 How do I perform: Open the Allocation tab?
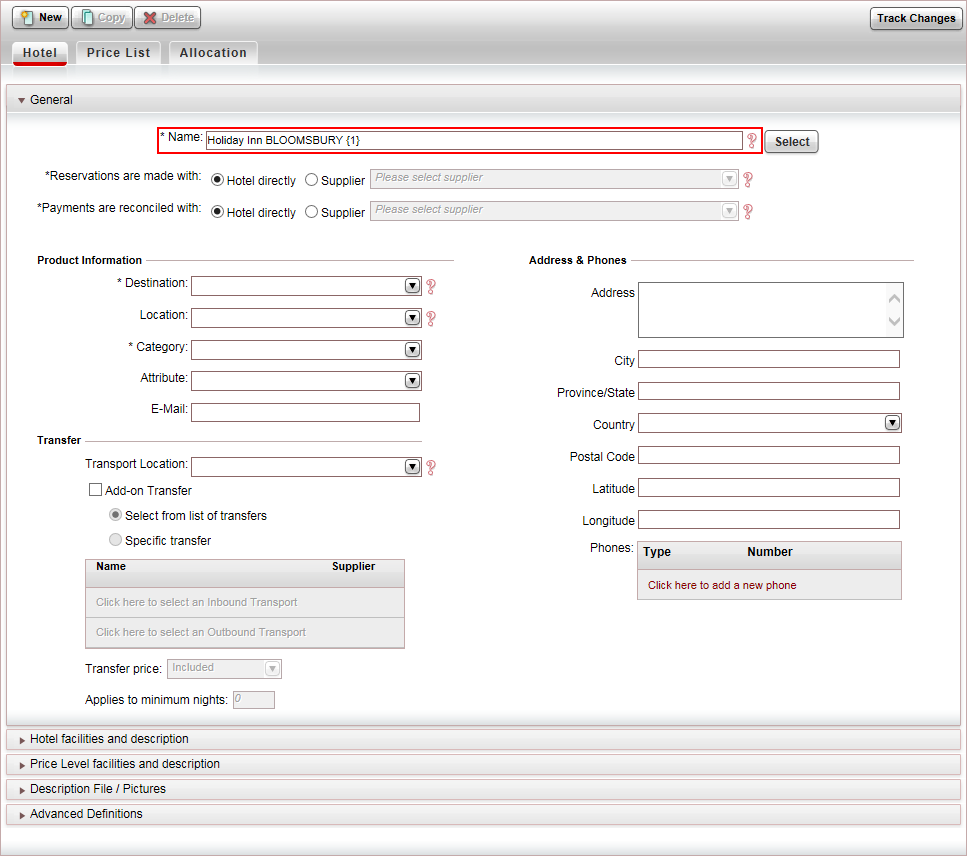coord(213,53)
